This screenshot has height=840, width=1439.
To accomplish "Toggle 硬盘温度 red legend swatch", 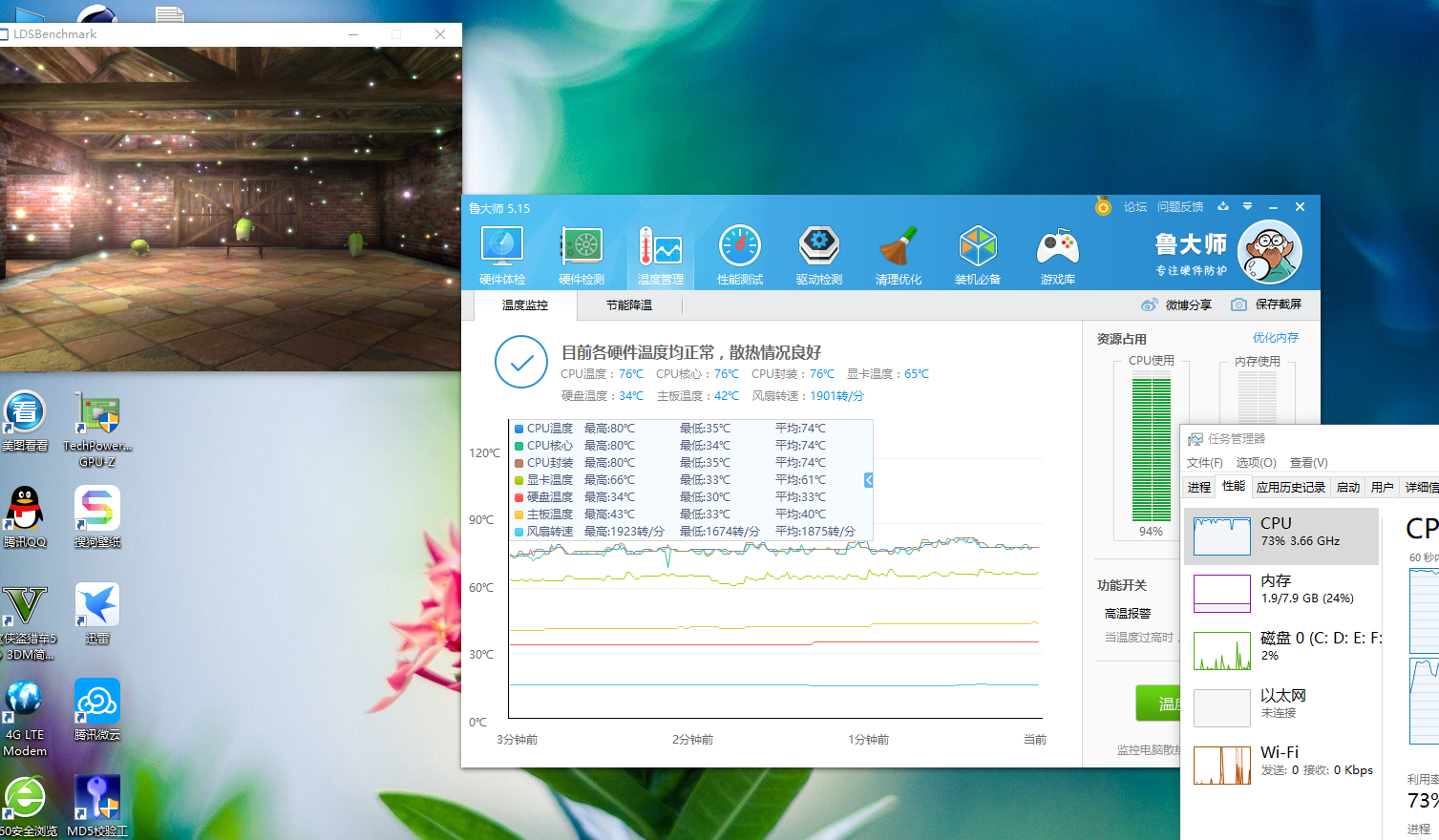I will coord(518,497).
